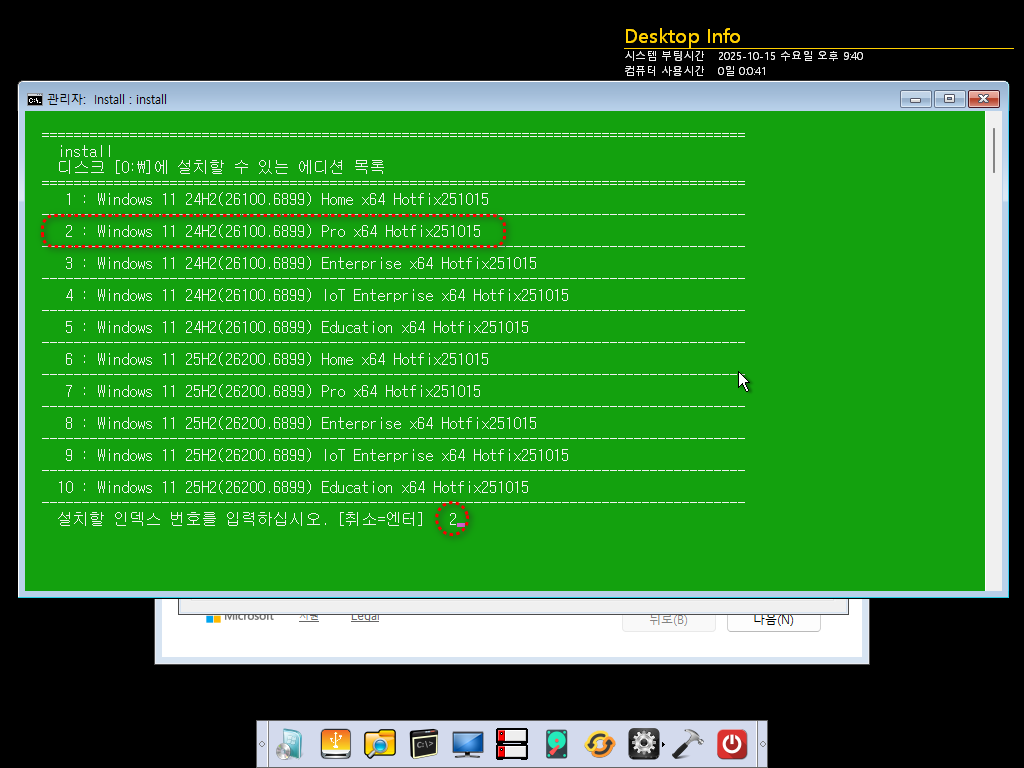Open the Legal link in setup window
1024x768 pixels.
(365, 616)
